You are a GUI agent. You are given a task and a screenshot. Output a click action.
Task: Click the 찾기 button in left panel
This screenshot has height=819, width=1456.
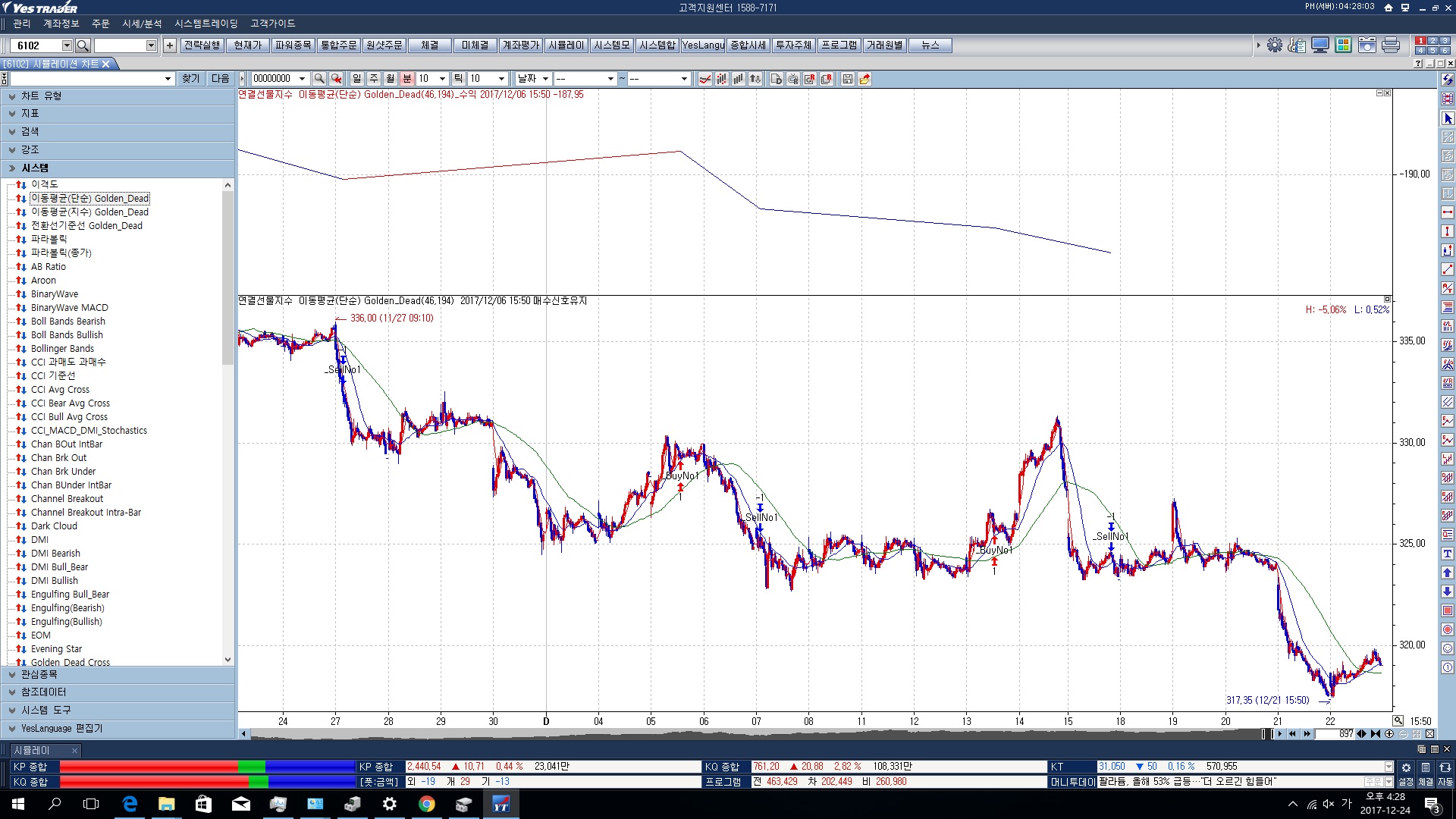tap(190, 79)
